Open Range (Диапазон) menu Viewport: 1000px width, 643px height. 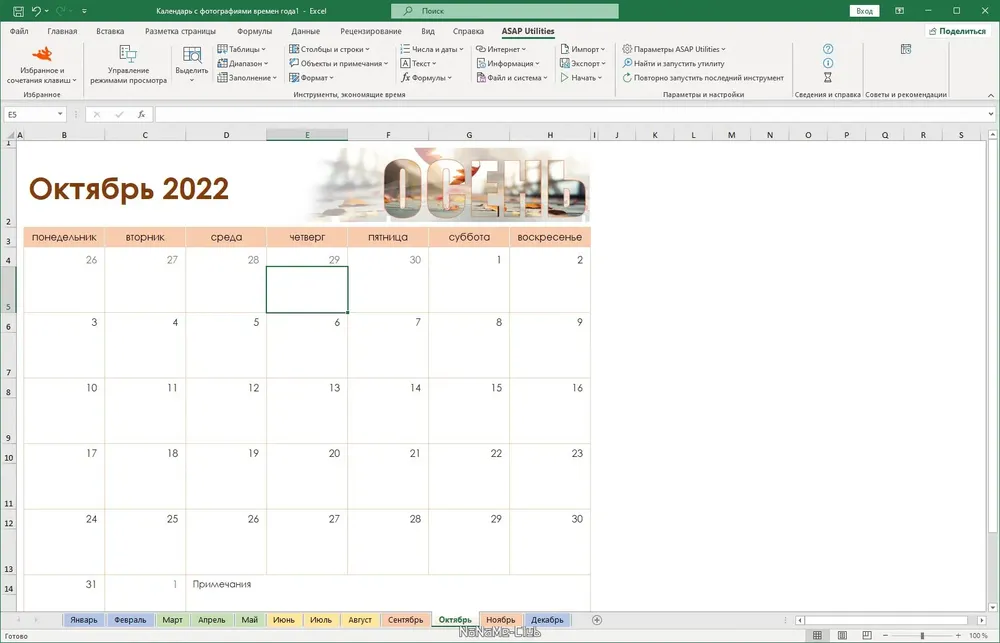[242, 63]
